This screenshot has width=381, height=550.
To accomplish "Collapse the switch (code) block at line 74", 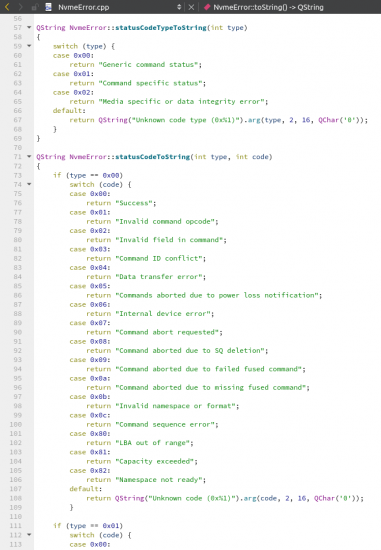I will [29, 184].
